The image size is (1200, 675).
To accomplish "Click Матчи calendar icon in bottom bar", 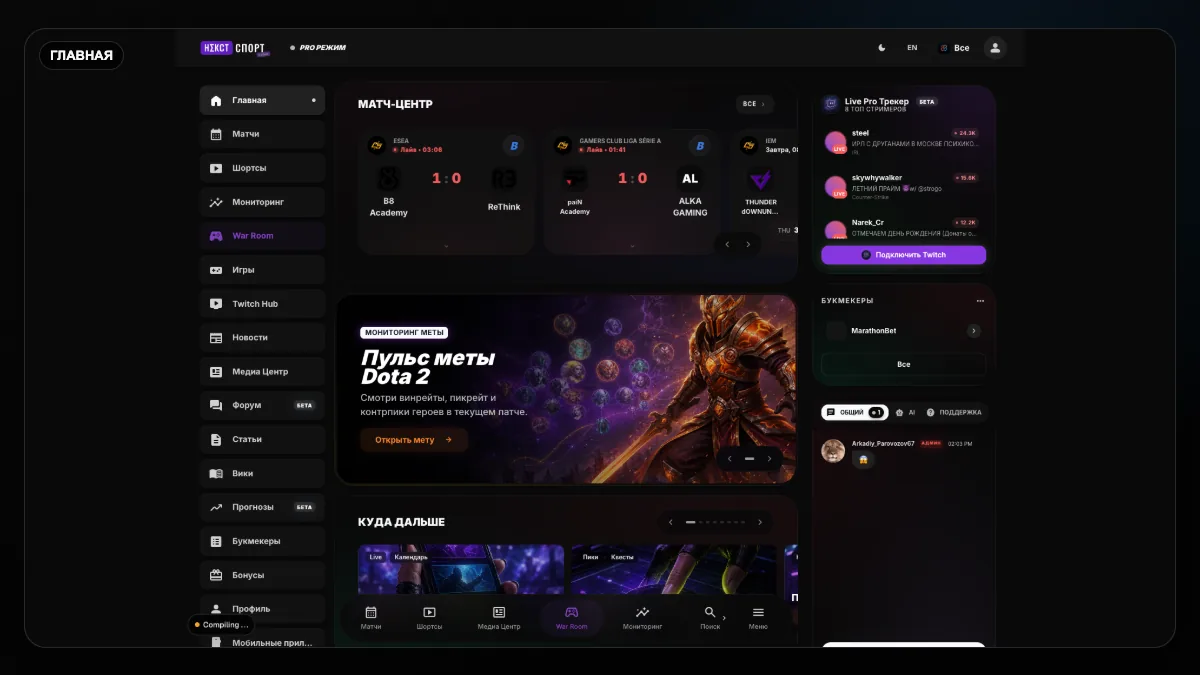I will pos(371,612).
